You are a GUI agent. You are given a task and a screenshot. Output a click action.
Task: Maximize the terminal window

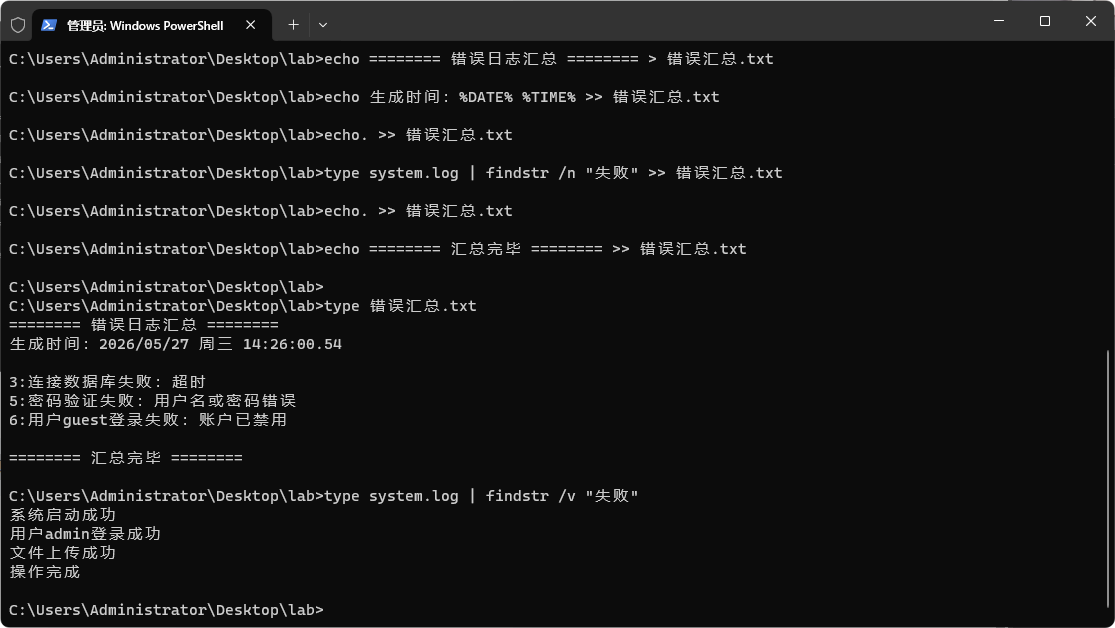tap(1045, 21)
